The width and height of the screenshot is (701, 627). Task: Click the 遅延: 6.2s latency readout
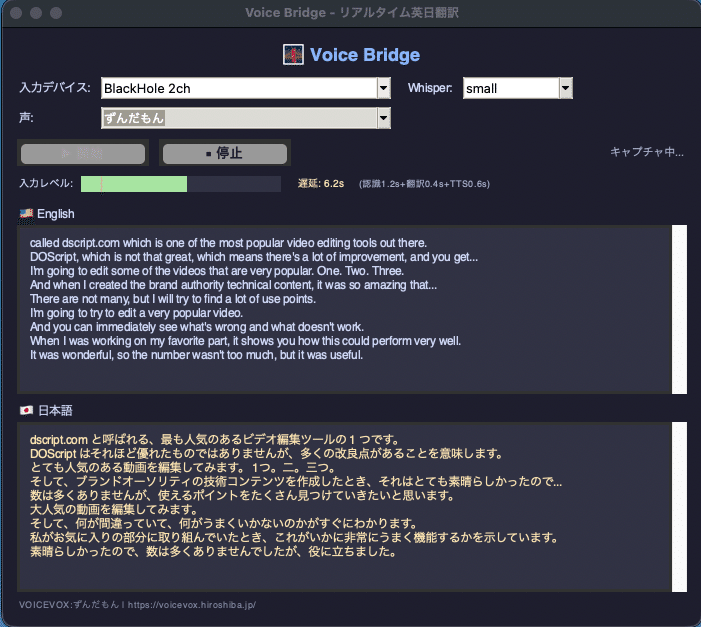(321, 184)
